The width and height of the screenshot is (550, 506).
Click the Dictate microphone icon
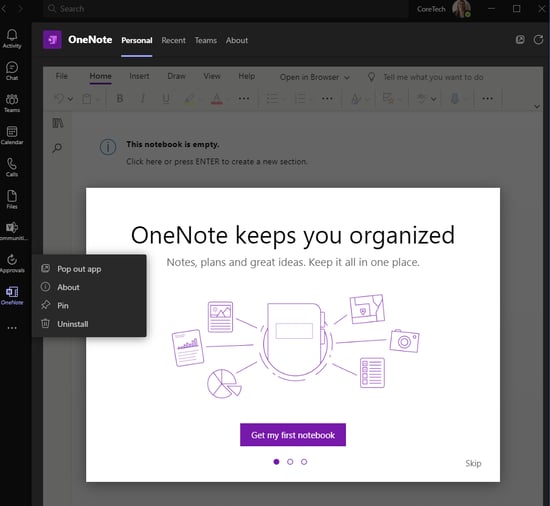pyautogui.click(x=455, y=99)
